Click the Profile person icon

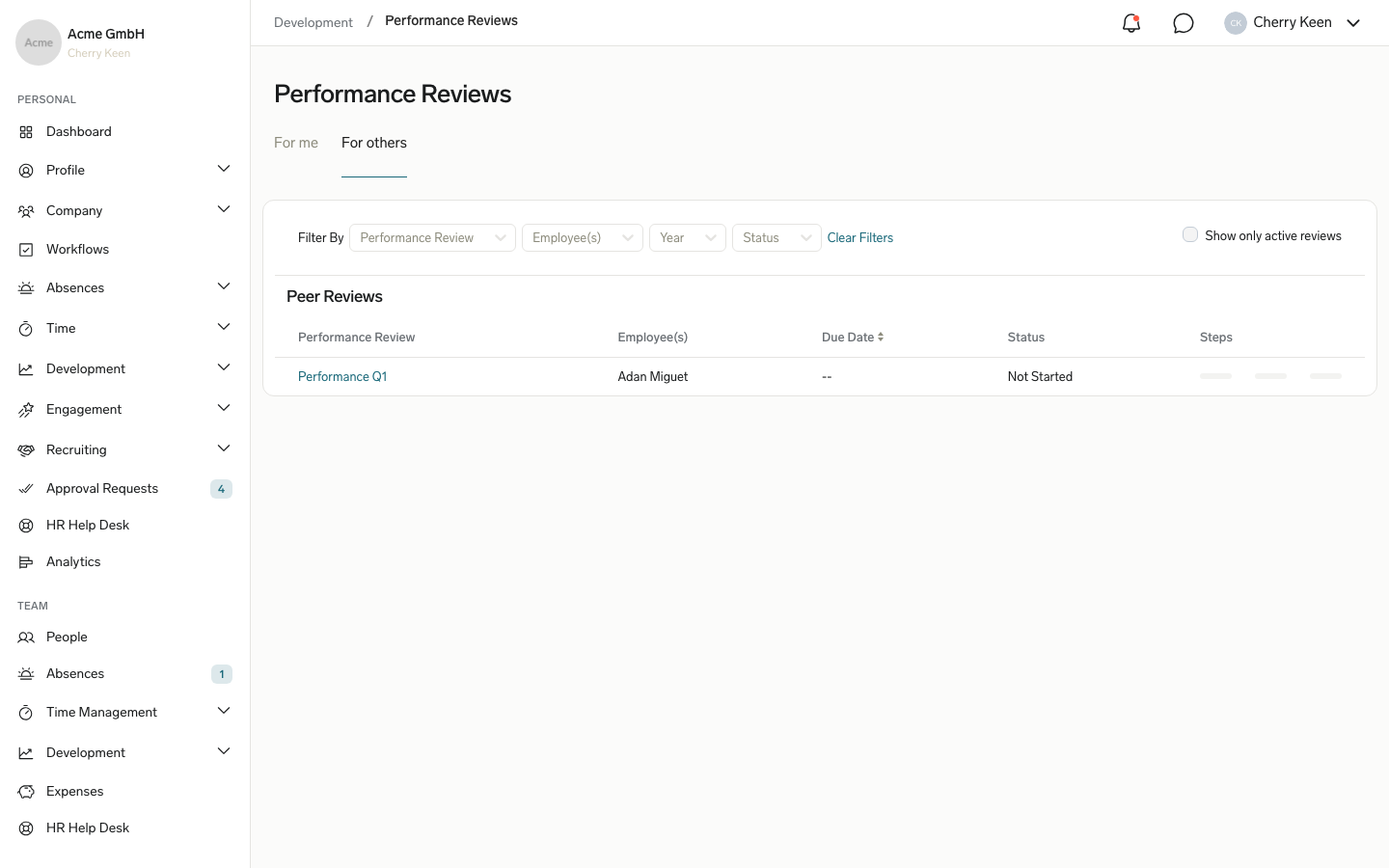coord(26,171)
